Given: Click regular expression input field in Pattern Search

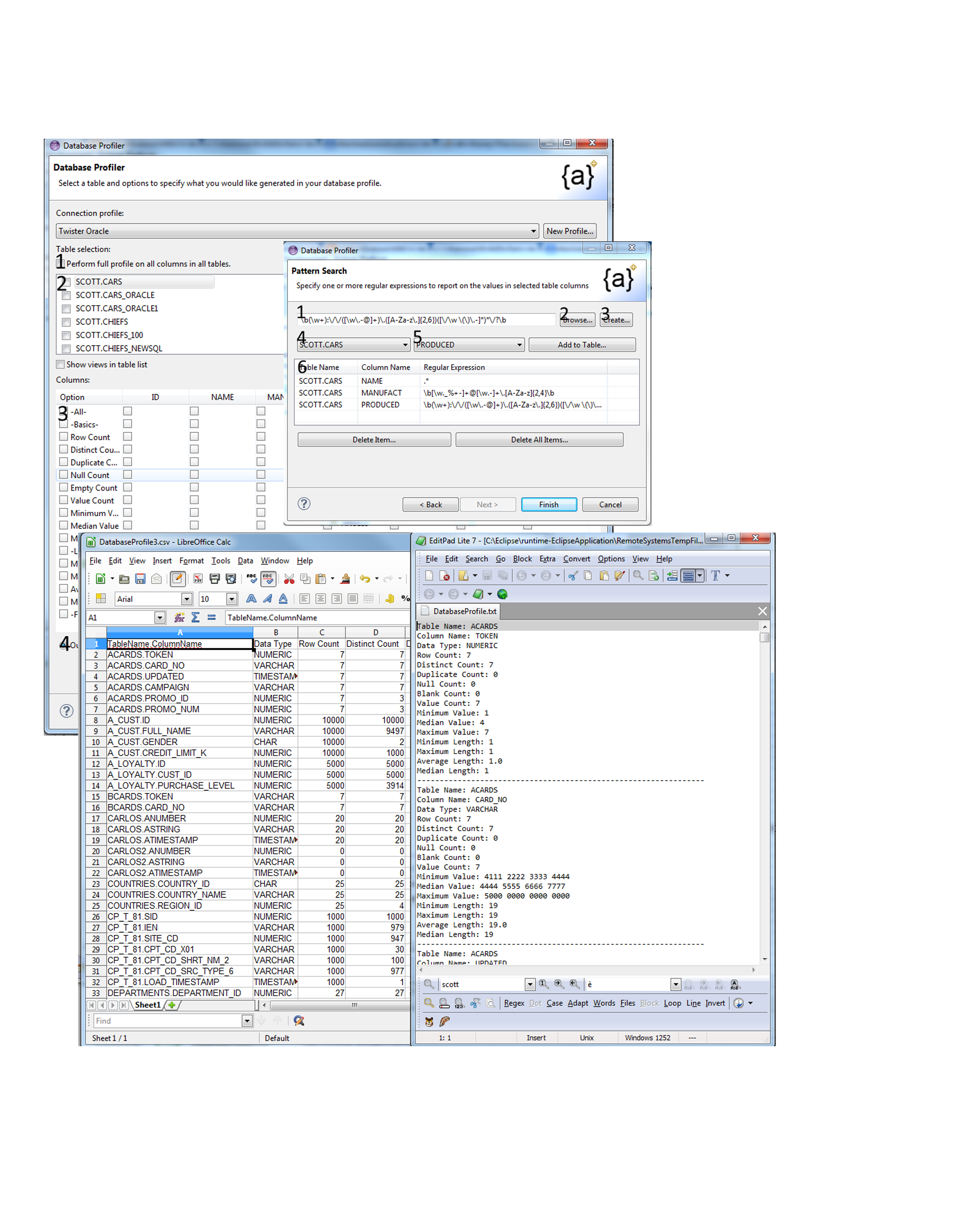Looking at the screenshot, I should point(427,320).
